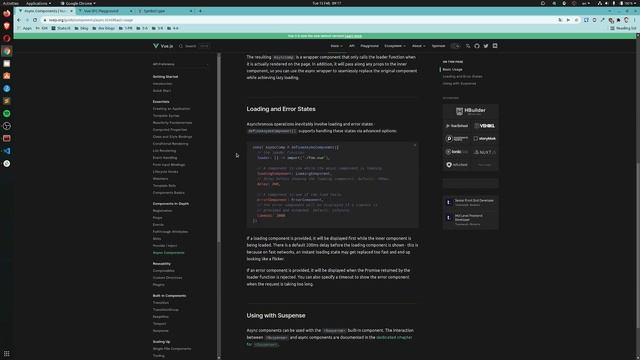The width and height of the screenshot is (640, 360).
Task: Open a new browser tab
Action: pyautogui.click(x=200, y=11)
